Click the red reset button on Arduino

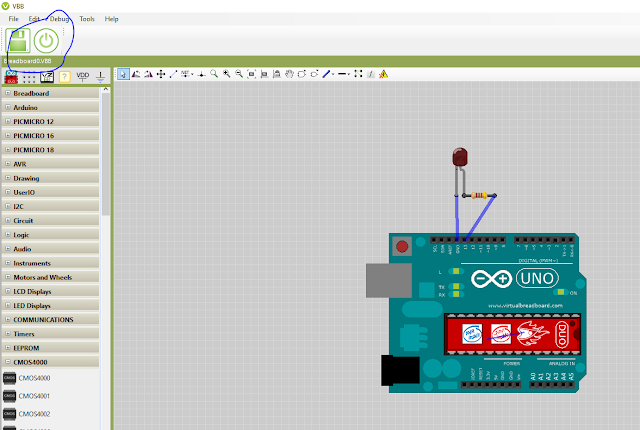tap(402, 246)
